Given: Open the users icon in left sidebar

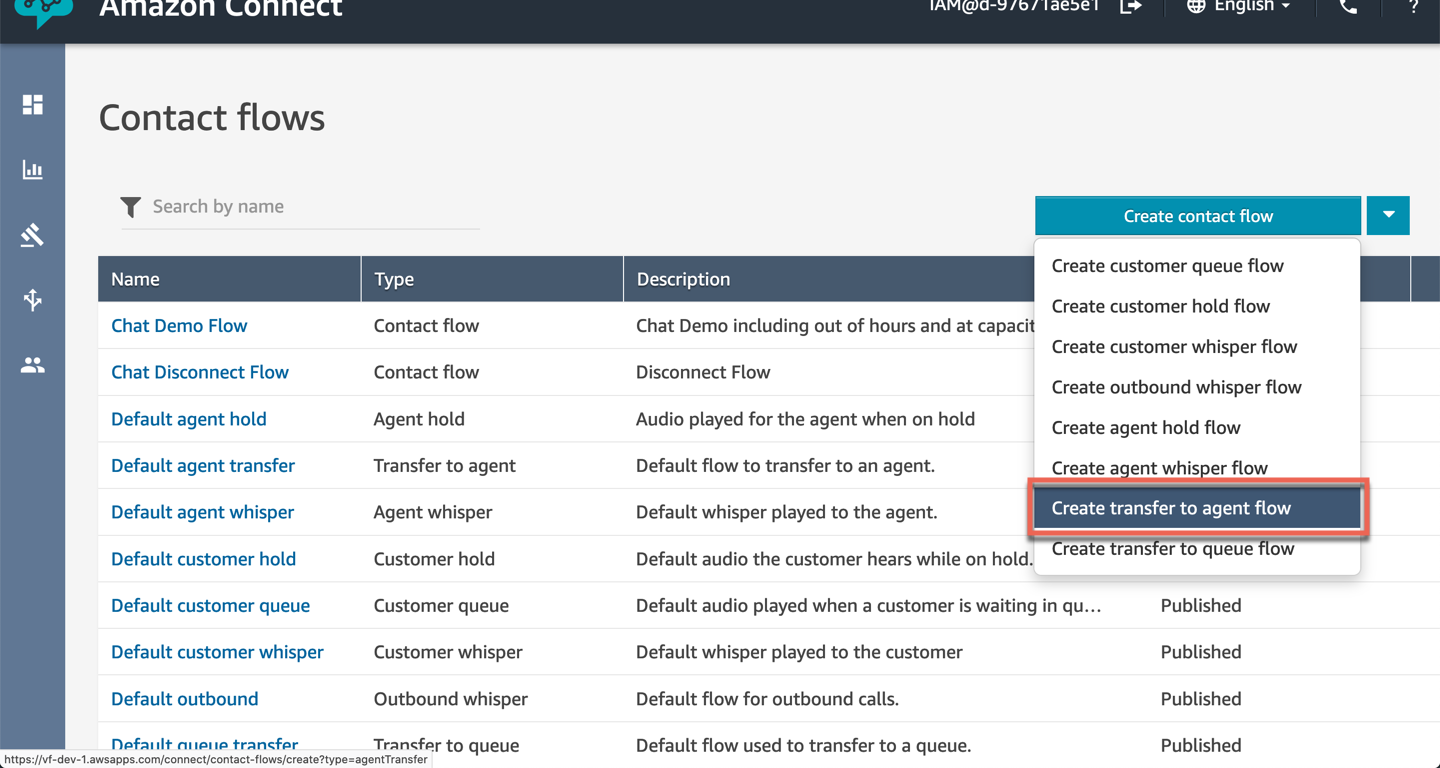Looking at the screenshot, I should click(x=33, y=365).
